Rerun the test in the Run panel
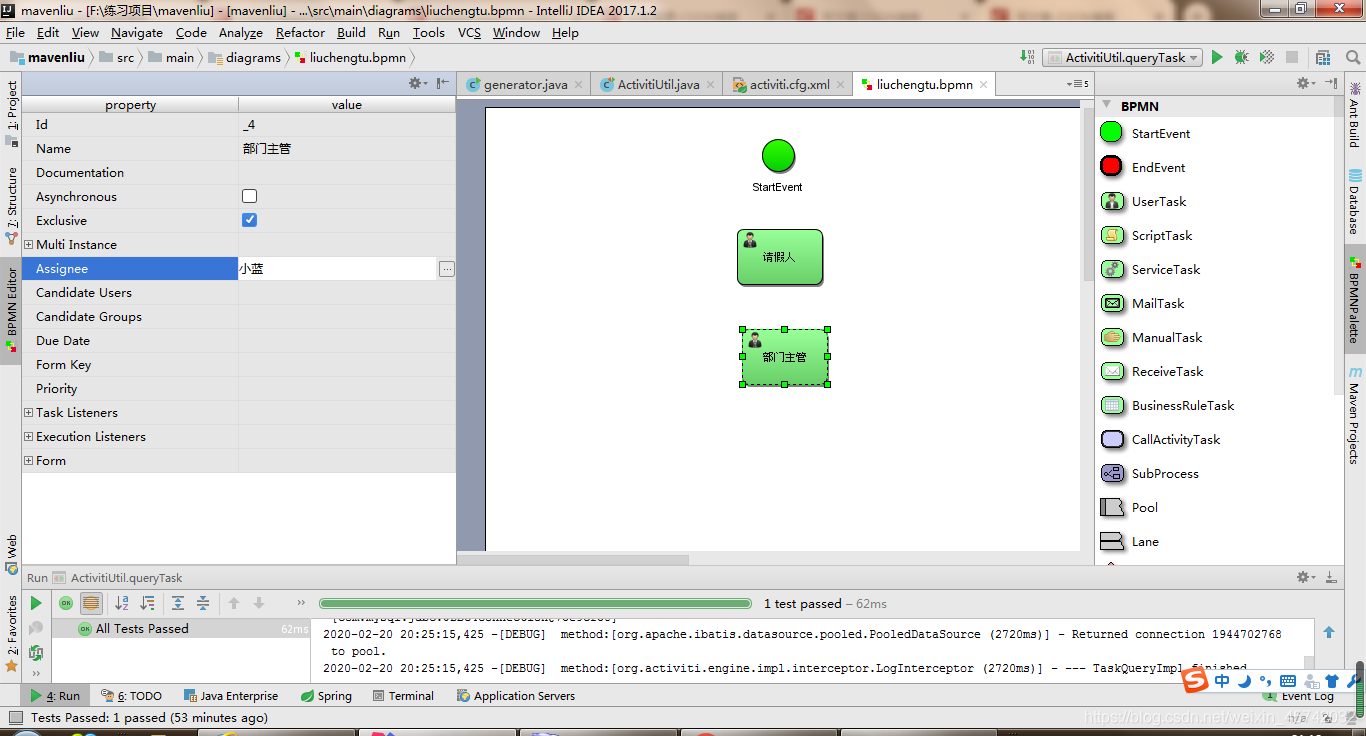This screenshot has height=736, width=1366. [36, 603]
